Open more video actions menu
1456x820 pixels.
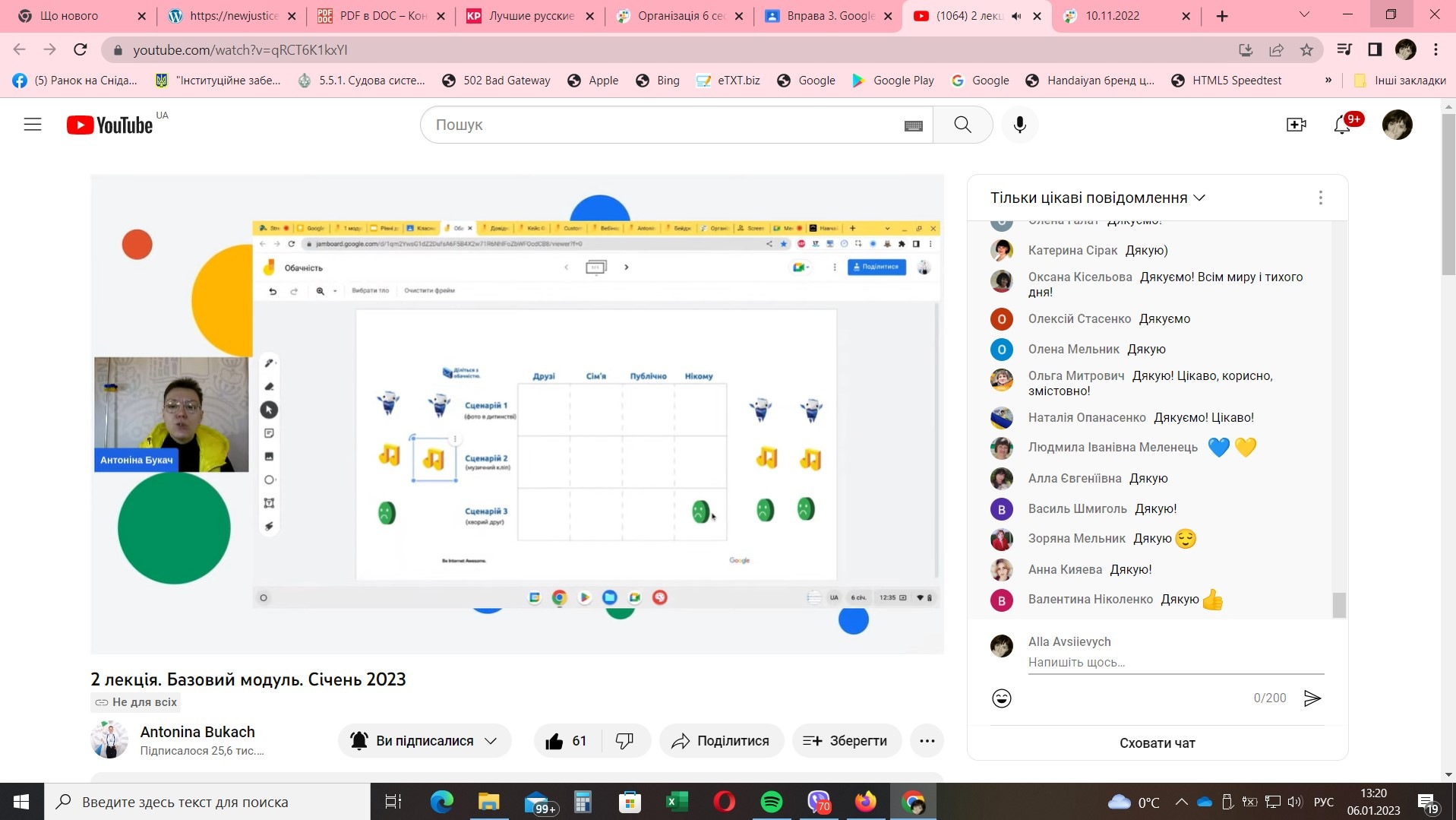(927, 741)
